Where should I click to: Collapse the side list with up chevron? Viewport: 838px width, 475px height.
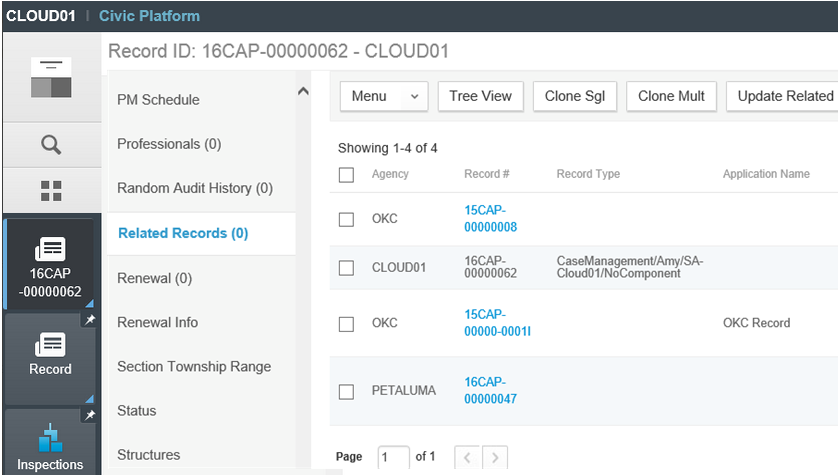point(303,92)
